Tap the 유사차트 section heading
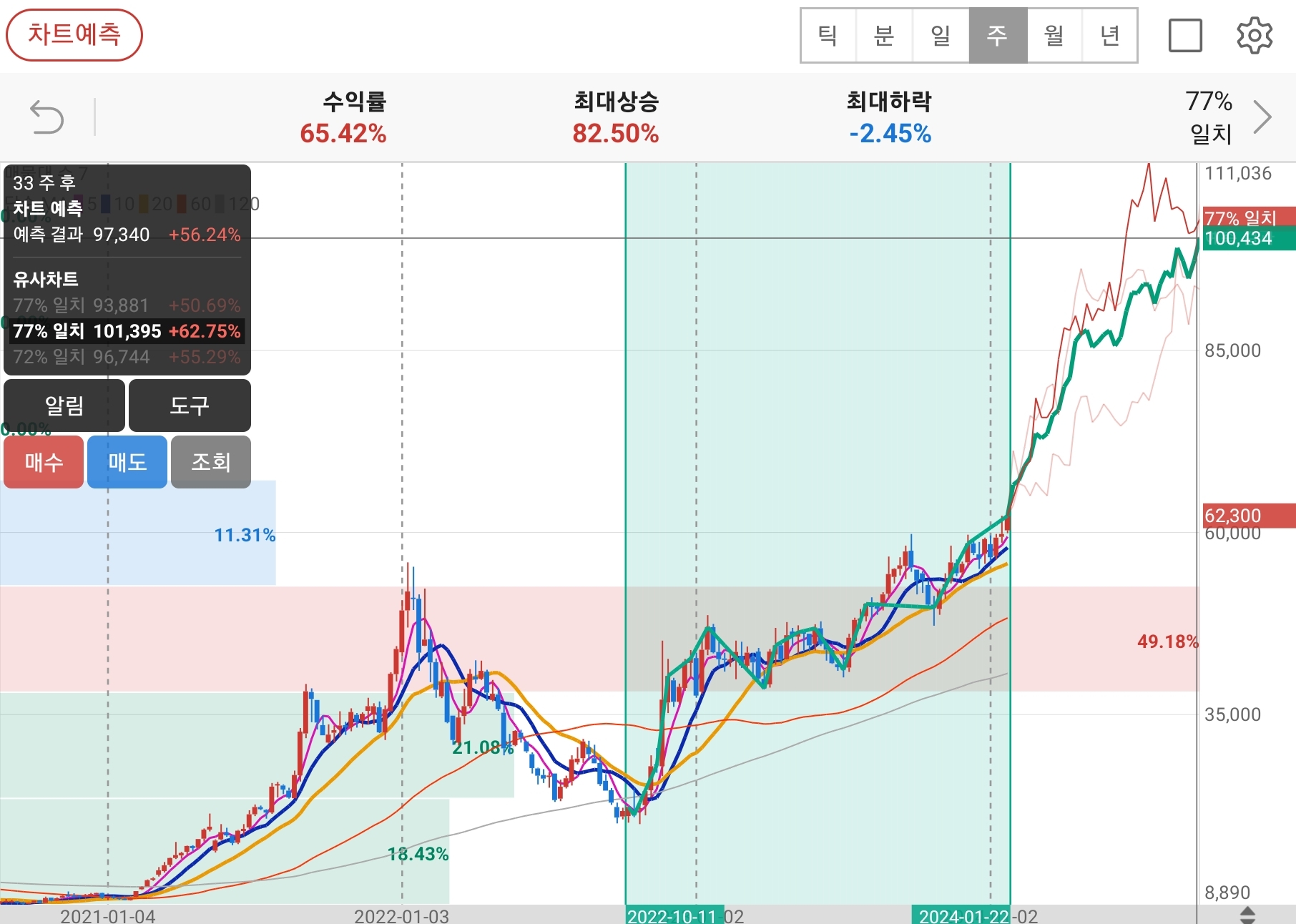Screen dimensions: 1296x924 tap(46, 279)
